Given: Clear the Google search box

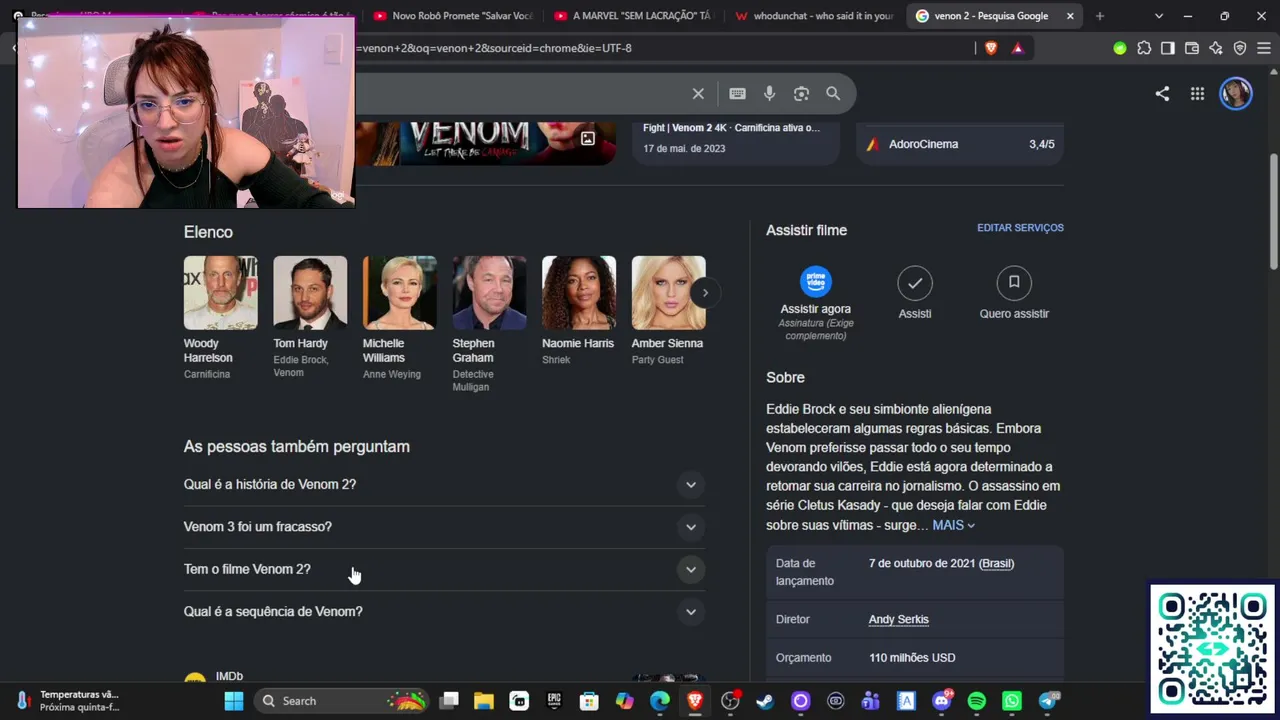Looking at the screenshot, I should tap(698, 94).
